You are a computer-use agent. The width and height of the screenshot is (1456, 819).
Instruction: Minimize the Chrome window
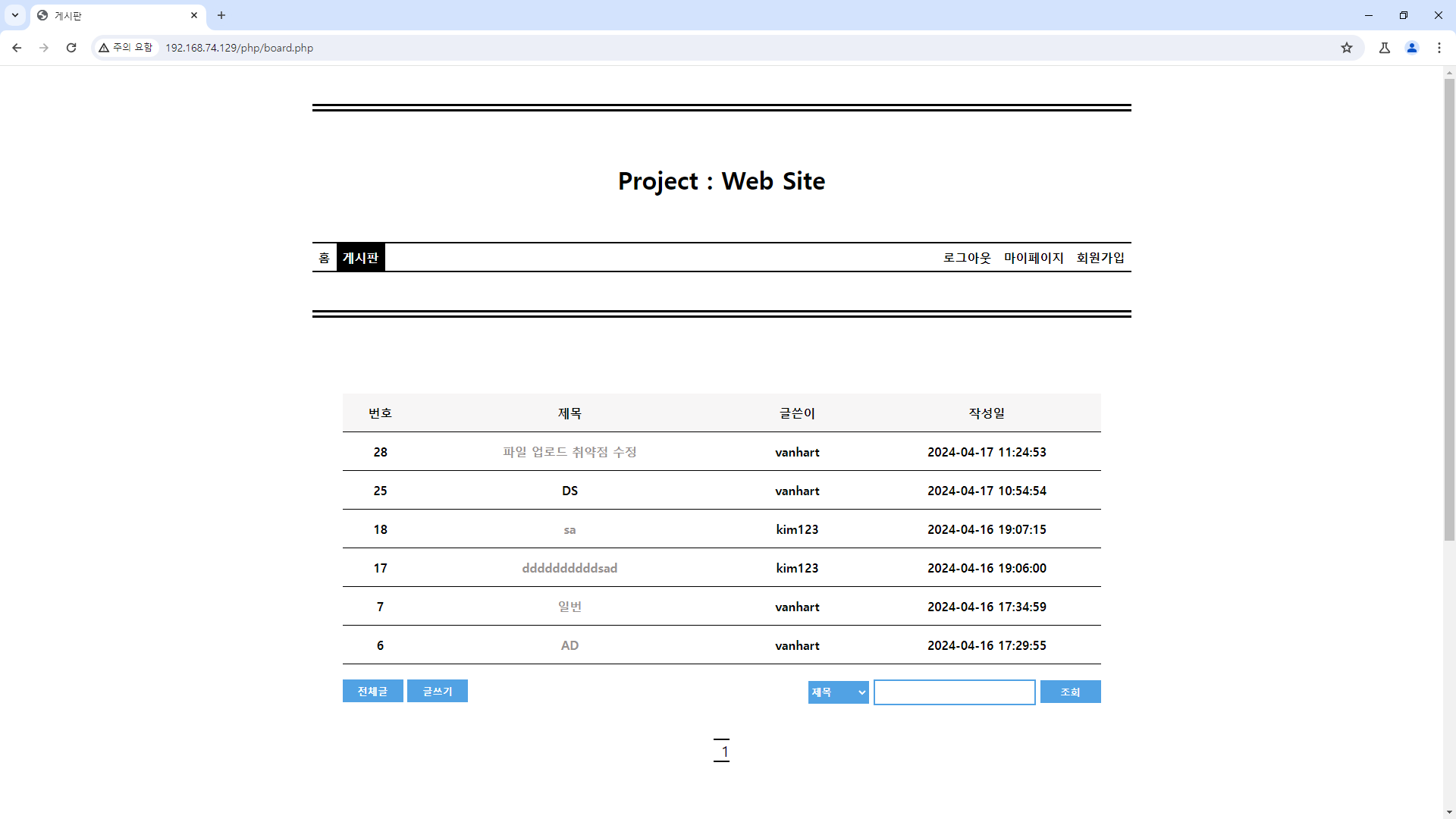(x=1369, y=15)
